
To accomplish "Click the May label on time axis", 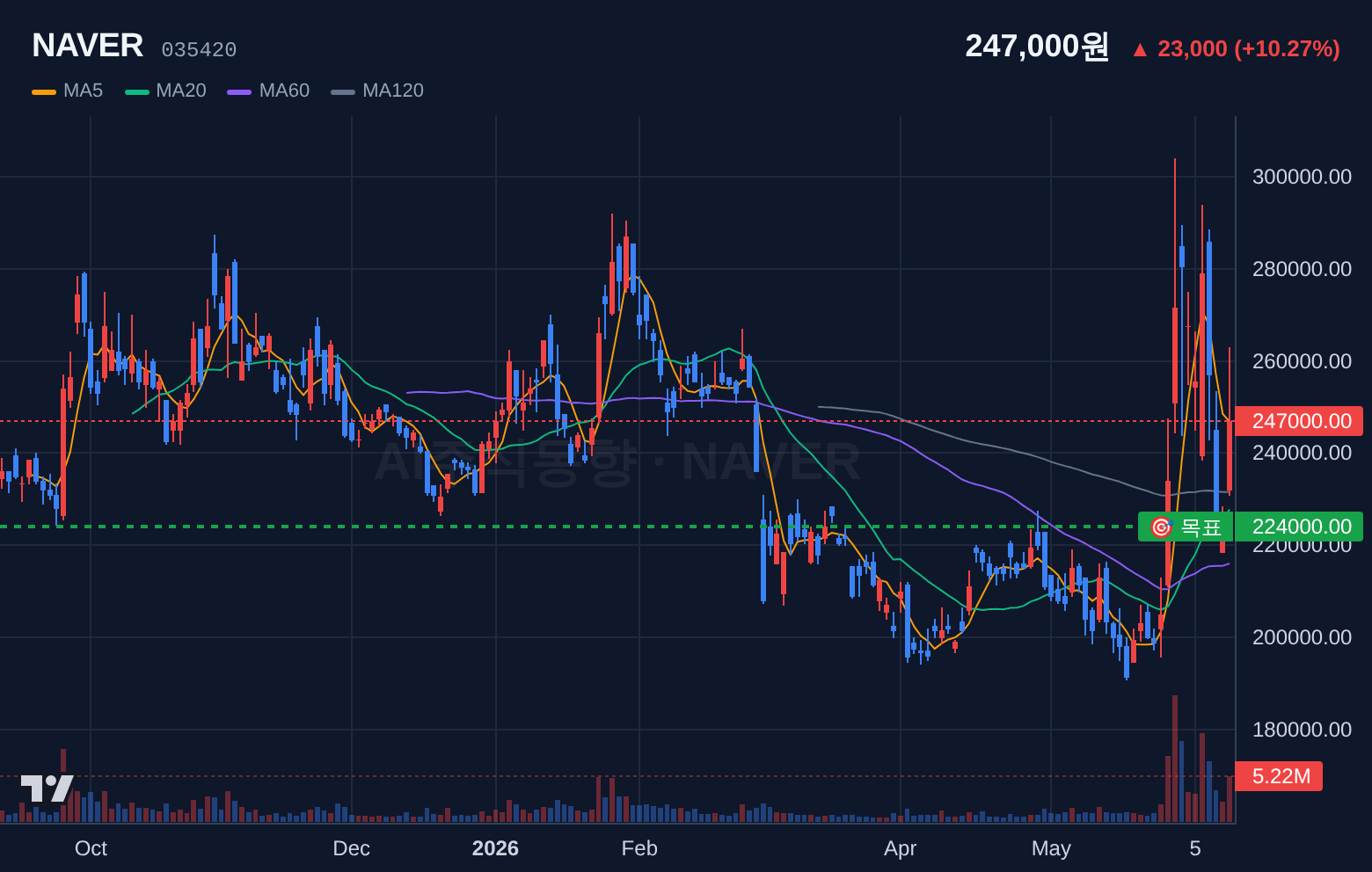I will 1051,848.
